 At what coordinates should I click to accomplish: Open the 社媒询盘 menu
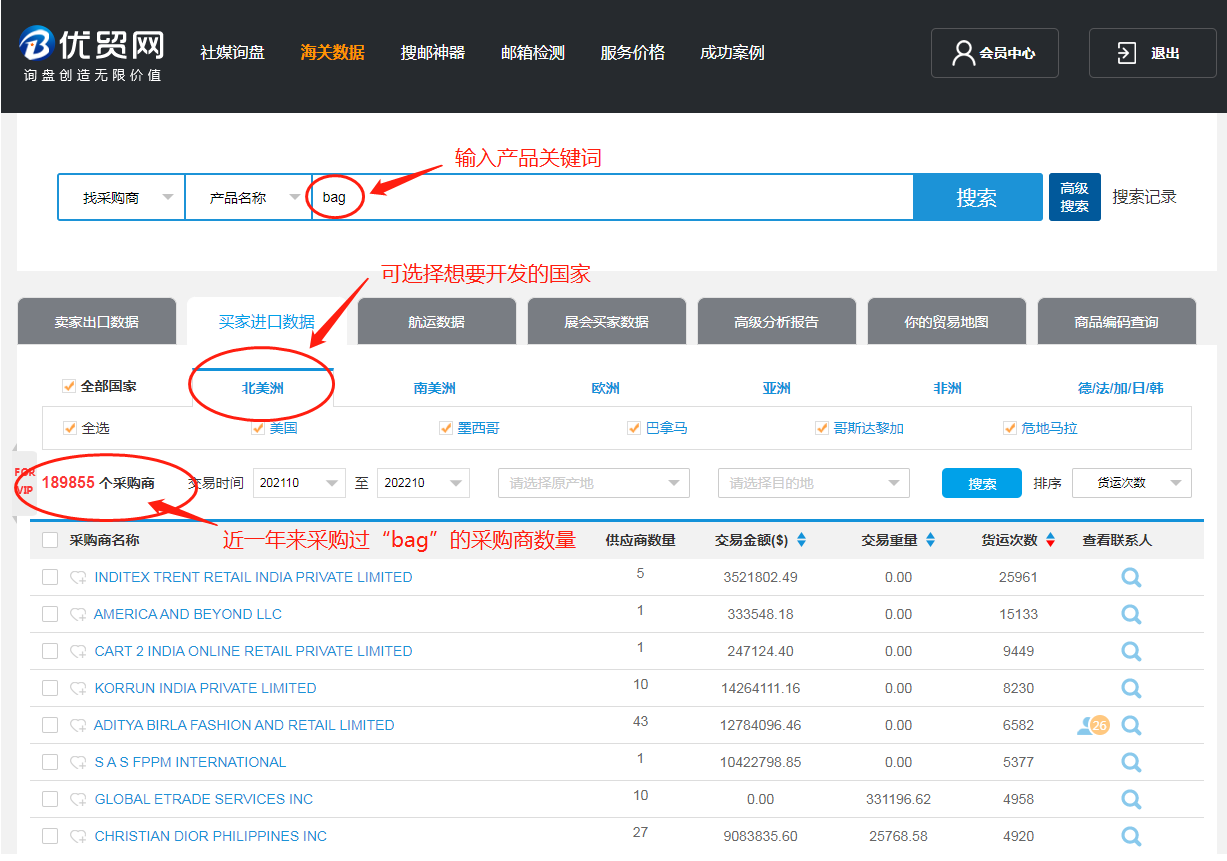[233, 53]
